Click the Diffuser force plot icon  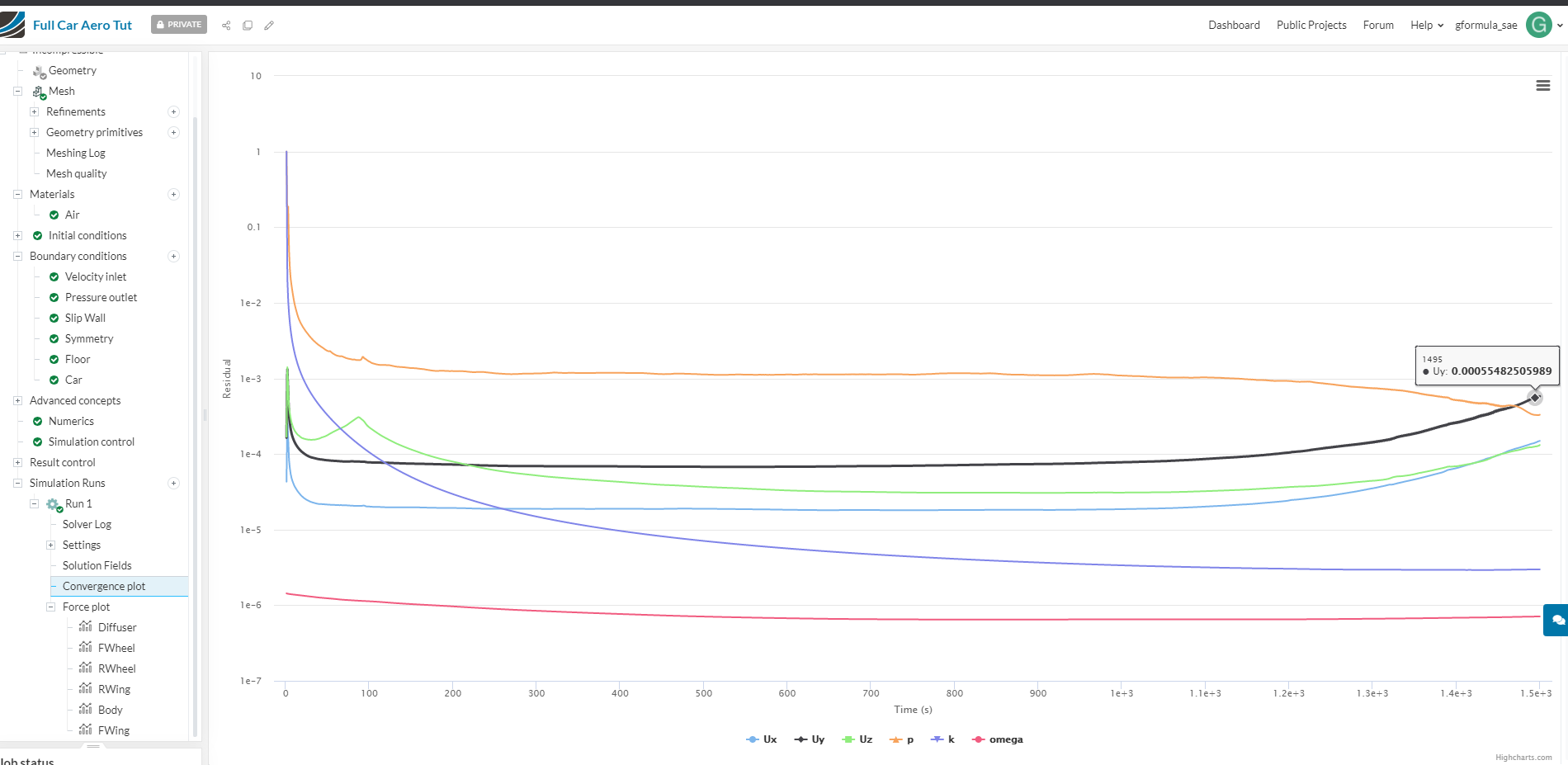click(x=85, y=627)
